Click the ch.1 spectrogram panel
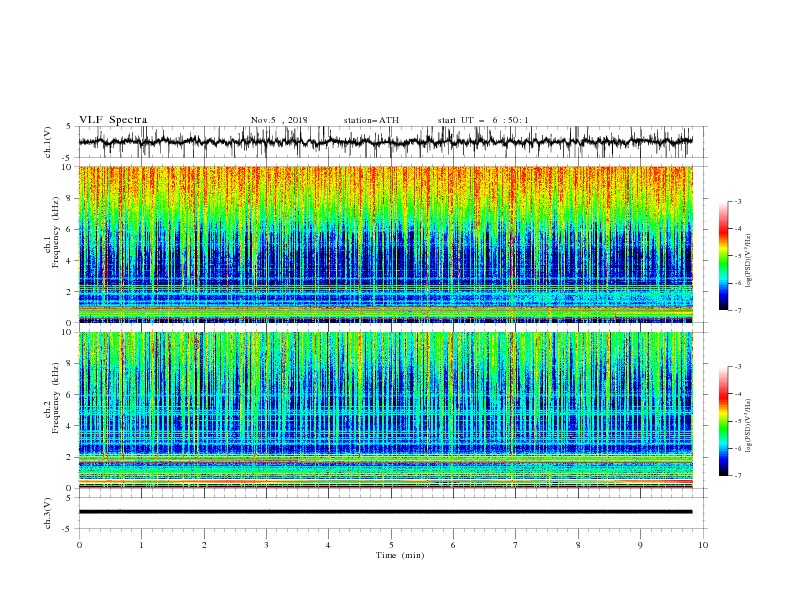This screenshot has width=792, height=612. (385, 244)
